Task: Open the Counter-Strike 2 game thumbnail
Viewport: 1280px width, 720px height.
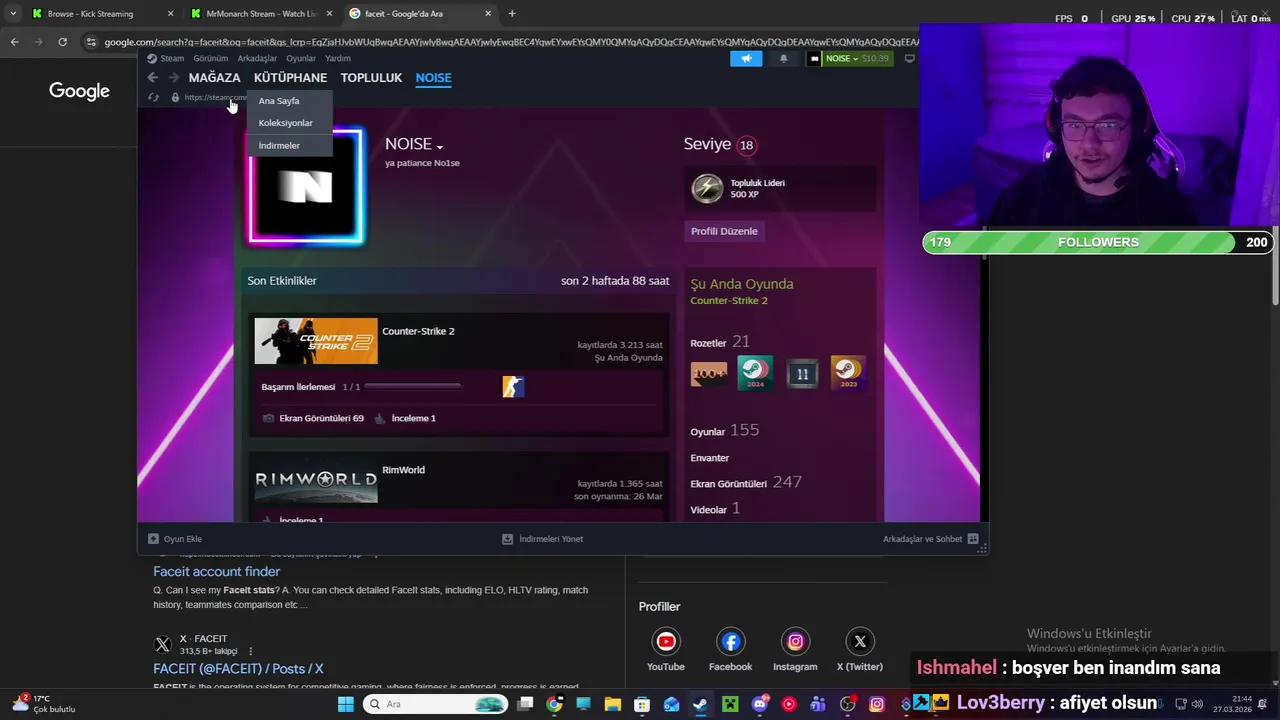Action: [x=316, y=341]
